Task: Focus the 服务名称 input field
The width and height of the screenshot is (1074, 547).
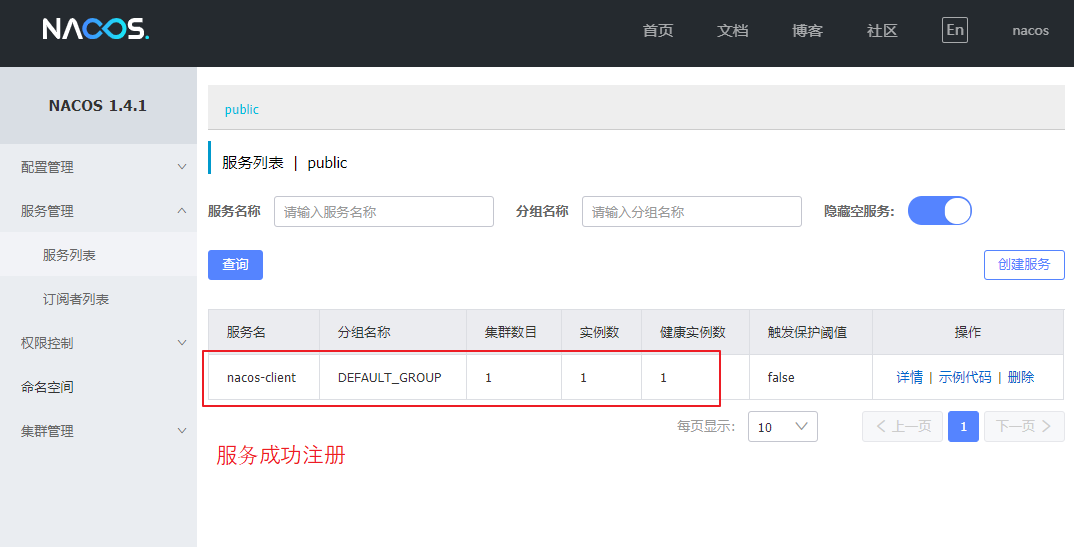Action: pyautogui.click(x=384, y=212)
